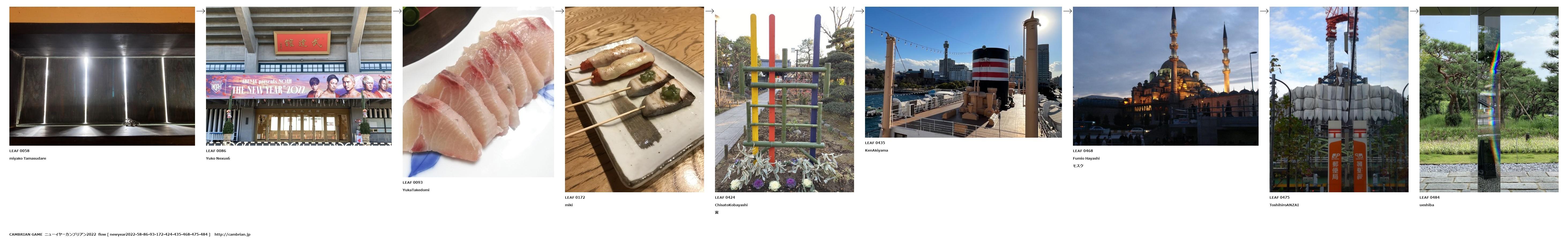Open the mosque at dusk photo
1568x241 pixels.
1166,76
